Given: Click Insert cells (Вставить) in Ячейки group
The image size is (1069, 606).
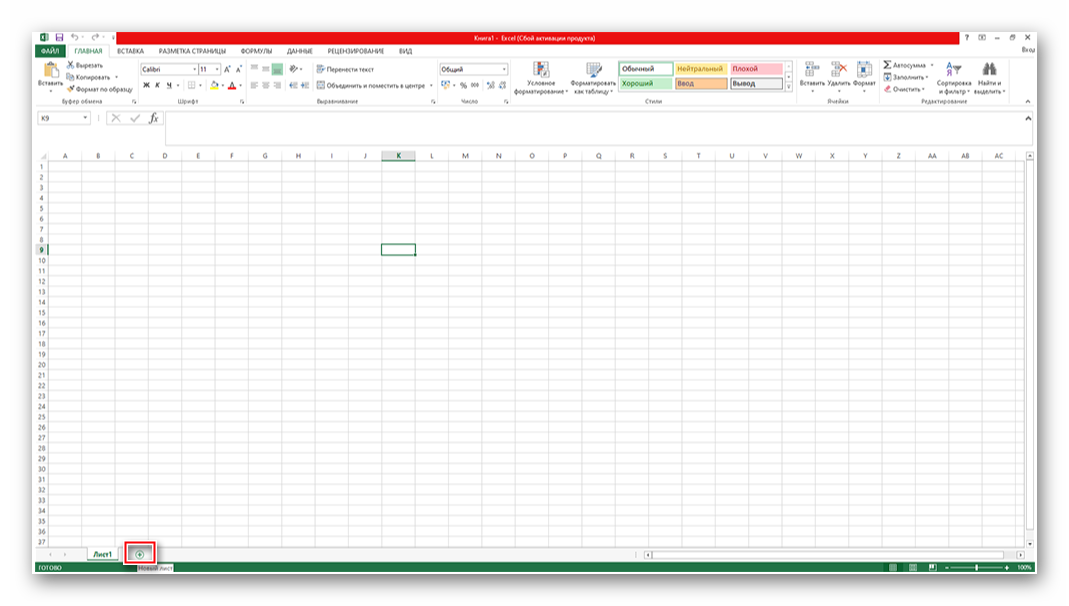Looking at the screenshot, I should coord(812,77).
